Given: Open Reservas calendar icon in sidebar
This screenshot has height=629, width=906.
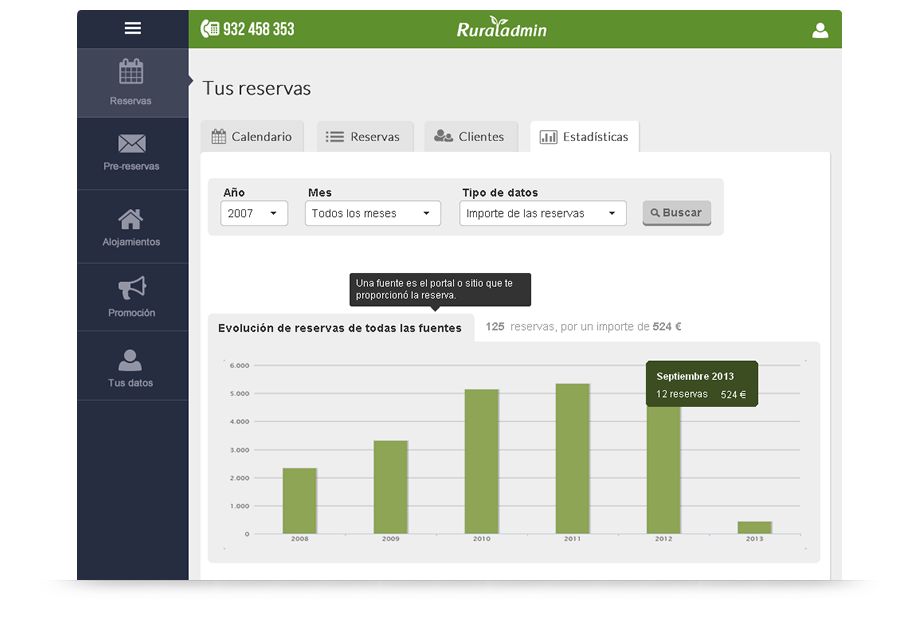Looking at the screenshot, I should (131, 72).
